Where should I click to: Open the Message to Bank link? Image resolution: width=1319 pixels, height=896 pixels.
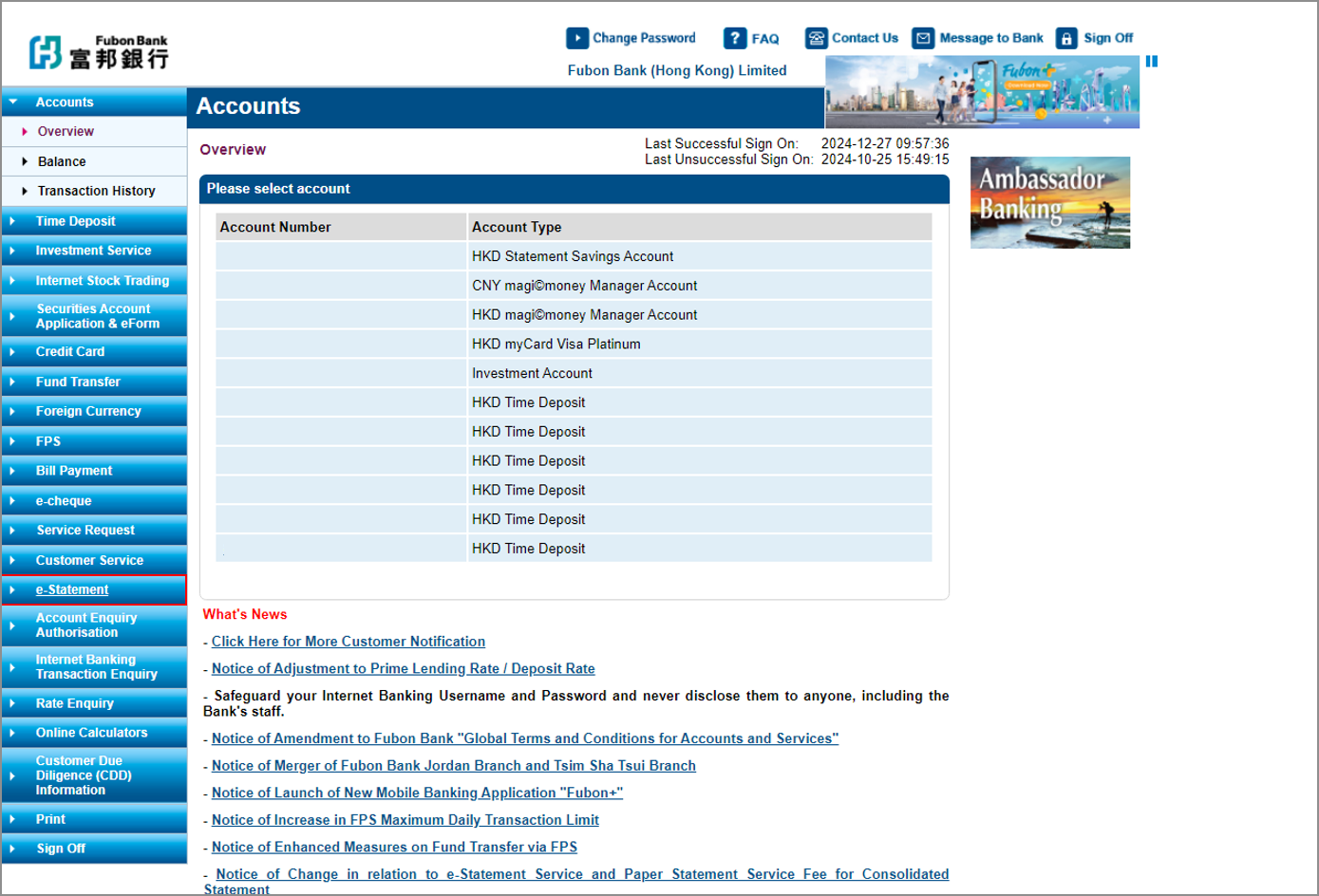coord(991,38)
